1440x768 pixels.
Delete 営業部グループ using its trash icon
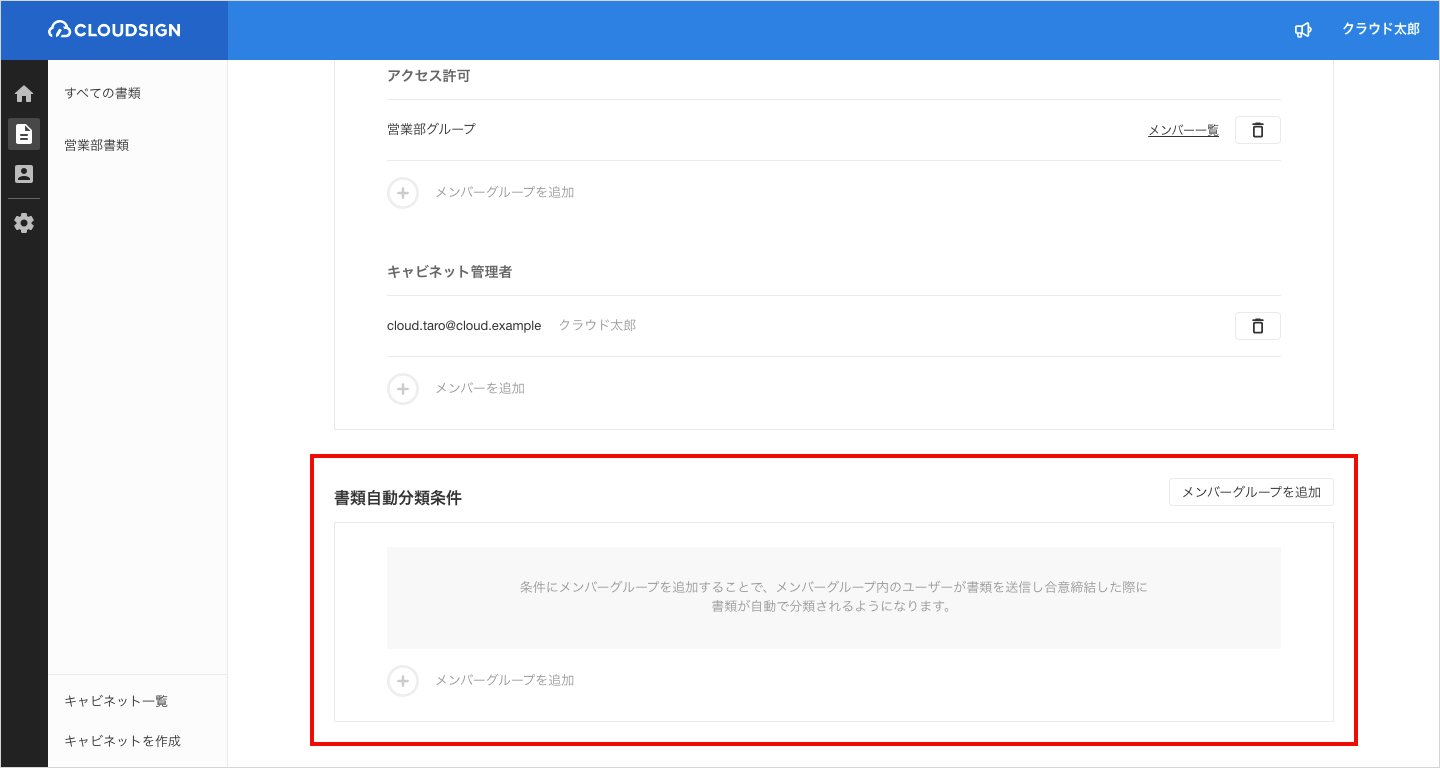pyautogui.click(x=1258, y=130)
